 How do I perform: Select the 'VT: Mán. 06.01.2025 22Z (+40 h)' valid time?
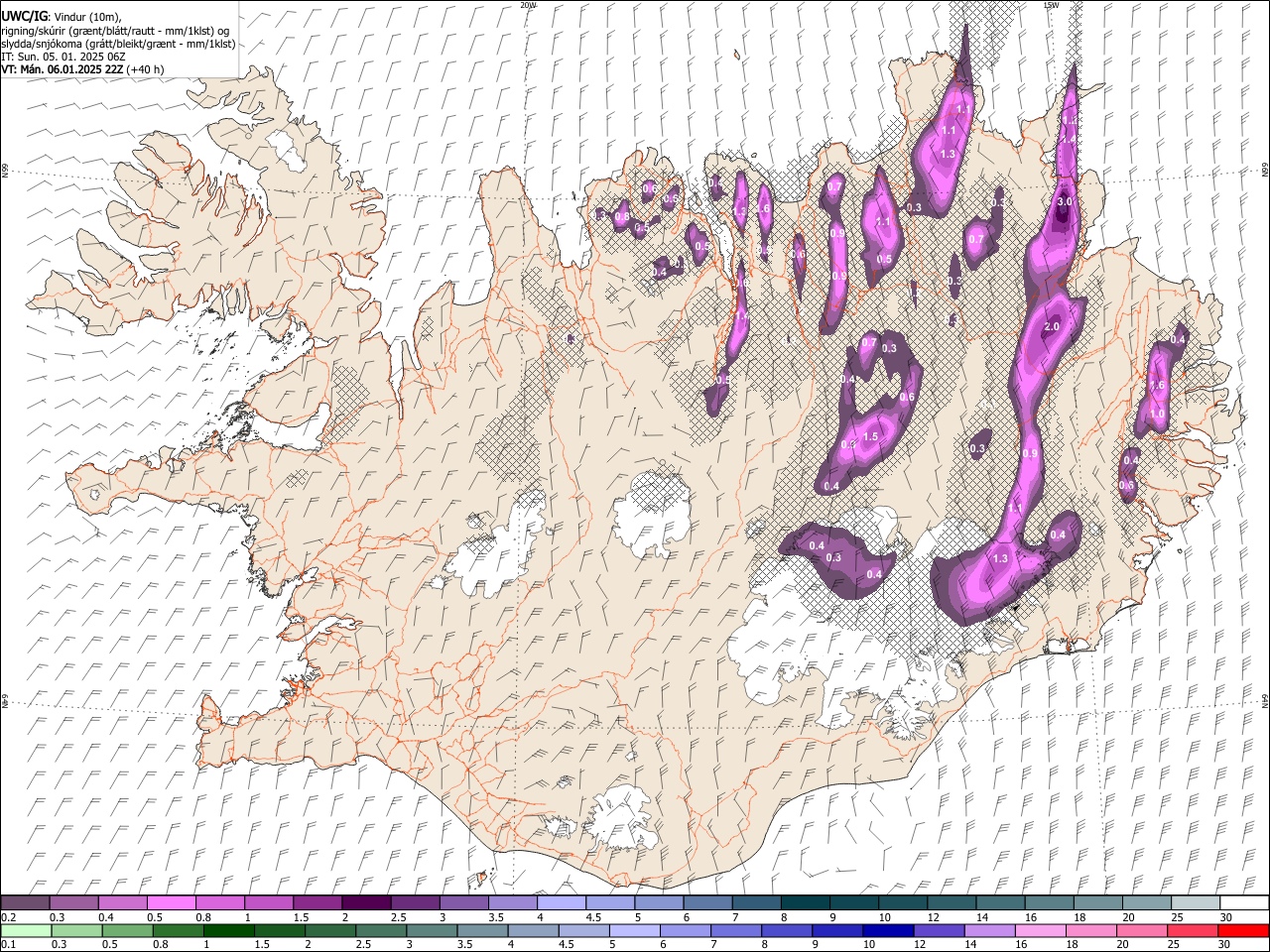tap(82, 69)
